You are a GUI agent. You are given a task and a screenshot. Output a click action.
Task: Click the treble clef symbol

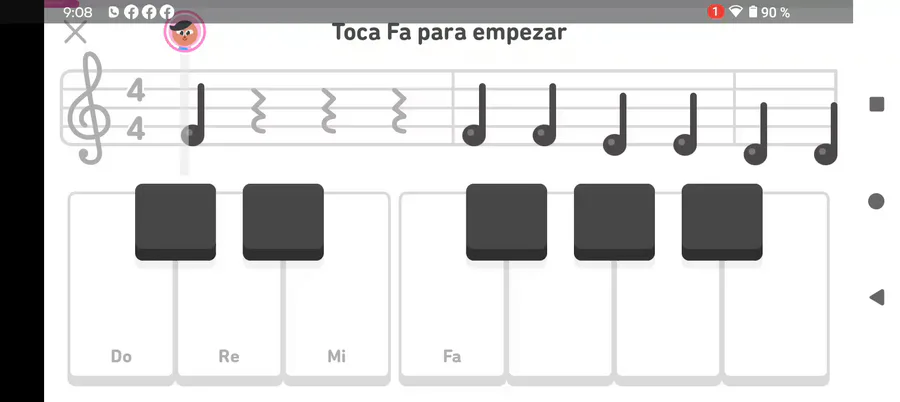[89, 108]
